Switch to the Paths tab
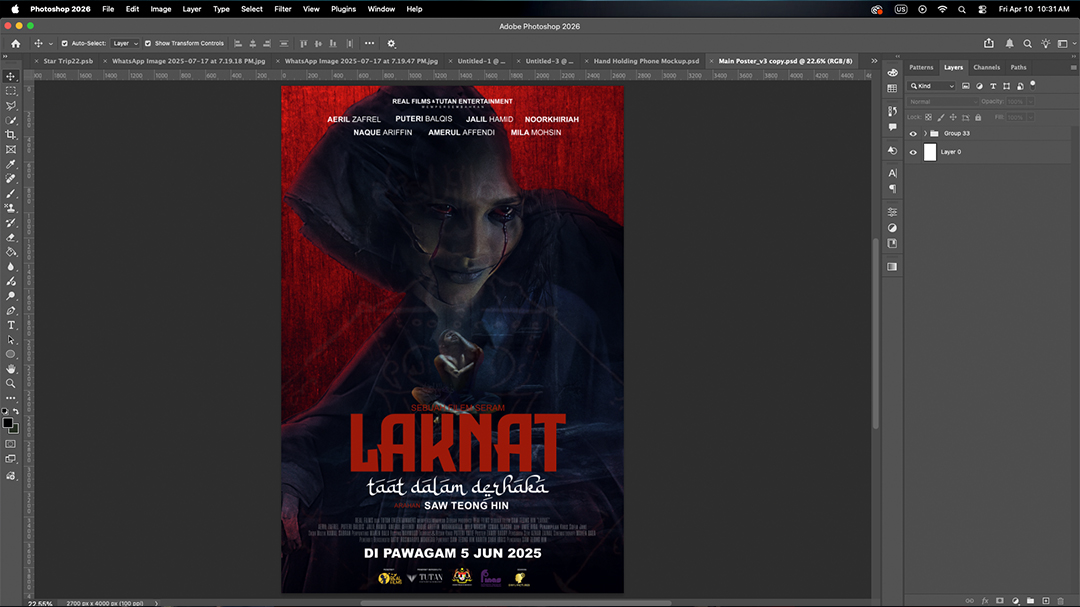This screenshot has width=1080, height=607. 1018,68
